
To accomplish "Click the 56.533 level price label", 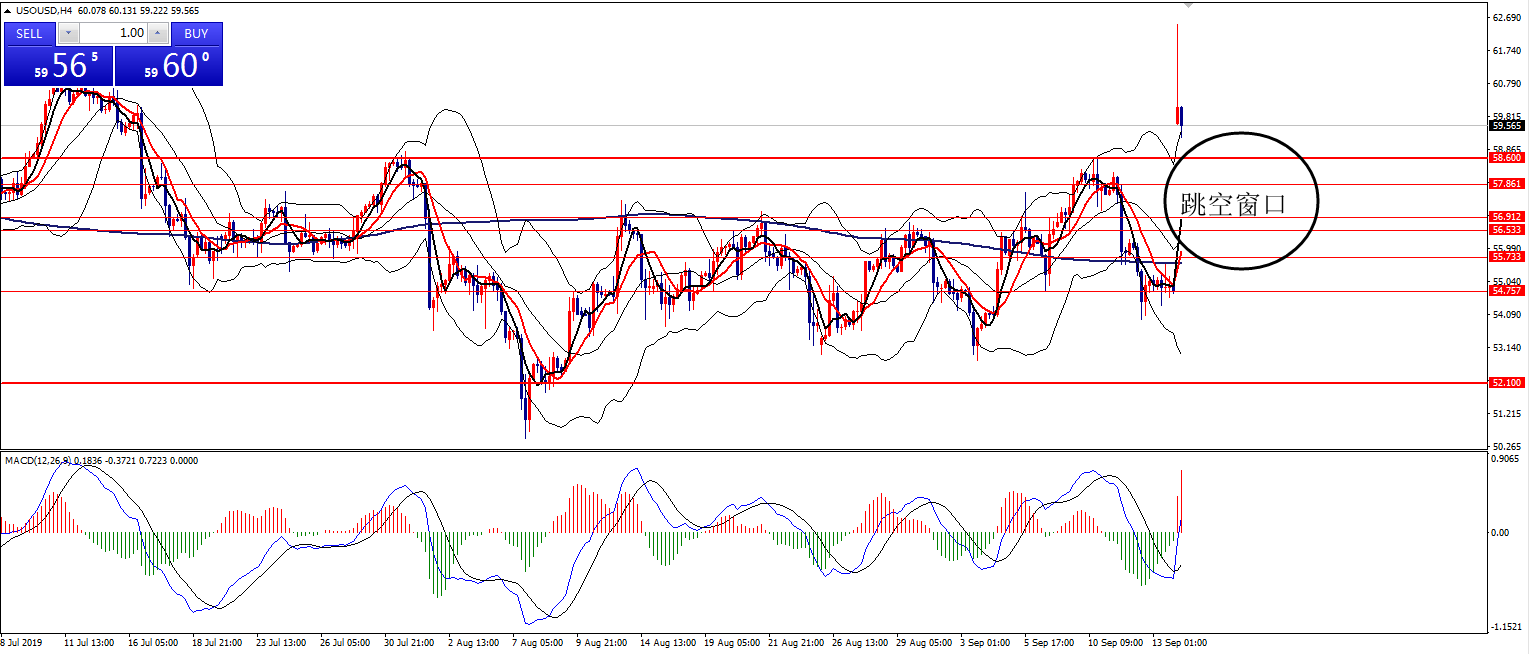I will tap(1507, 229).
